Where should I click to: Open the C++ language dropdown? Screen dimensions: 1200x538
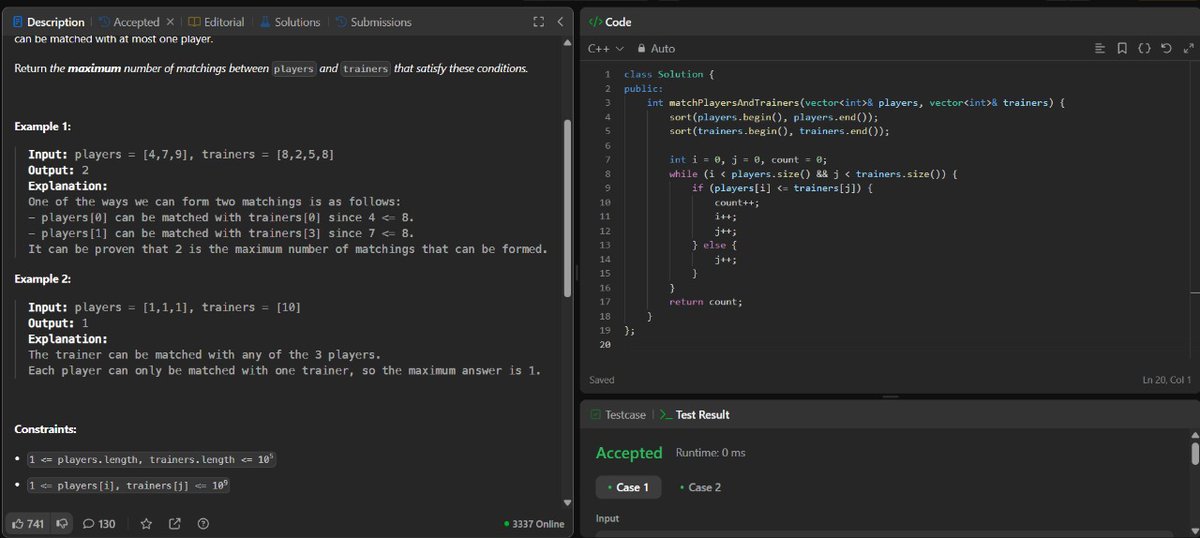pos(605,48)
